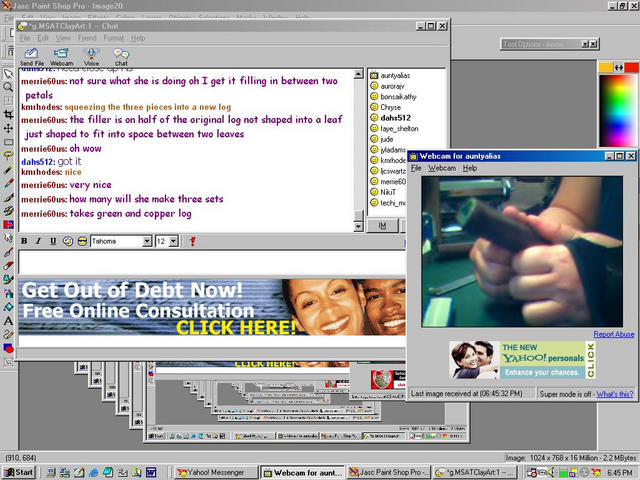Open Webcam menu in webcam window
The height and width of the screenshot is (480, 640).
442,168
